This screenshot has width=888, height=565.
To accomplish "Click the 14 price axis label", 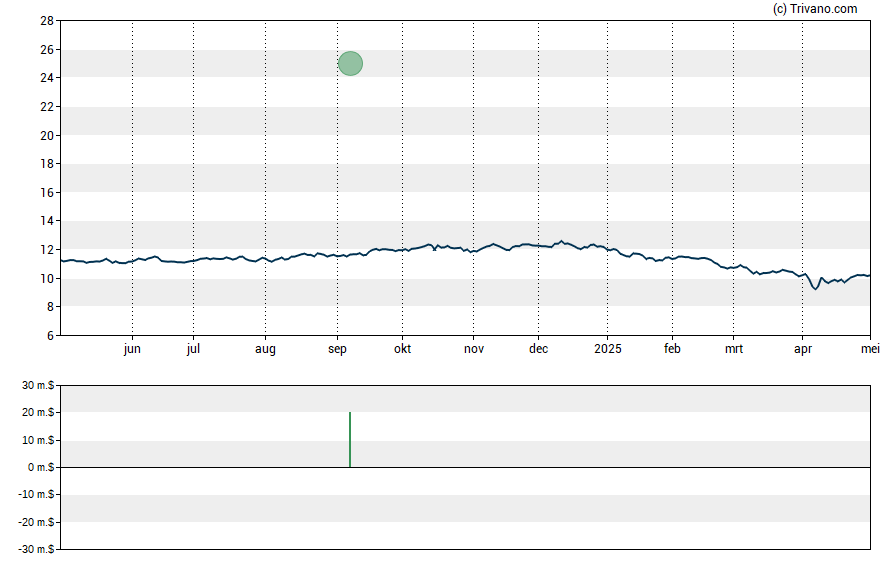I will click(47, 221).
